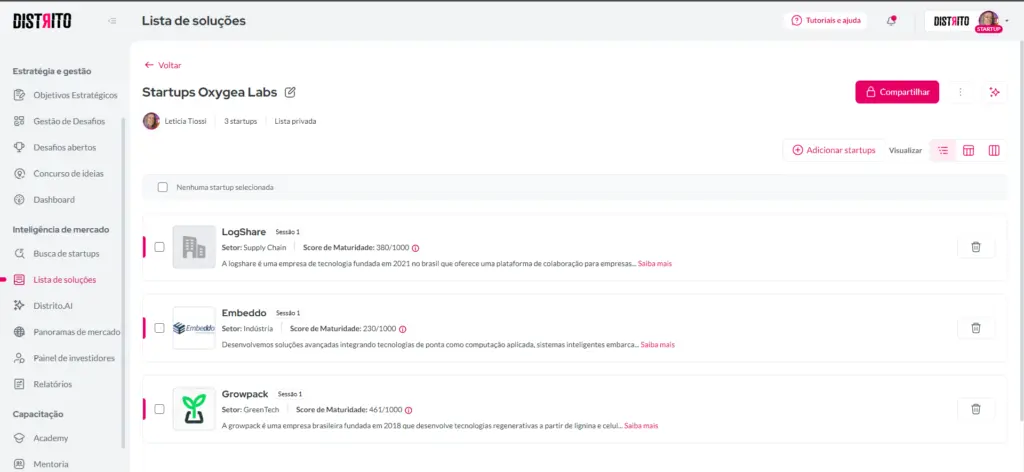Click the info icon beside Growpack's score 461/1000

pos(409,410)
